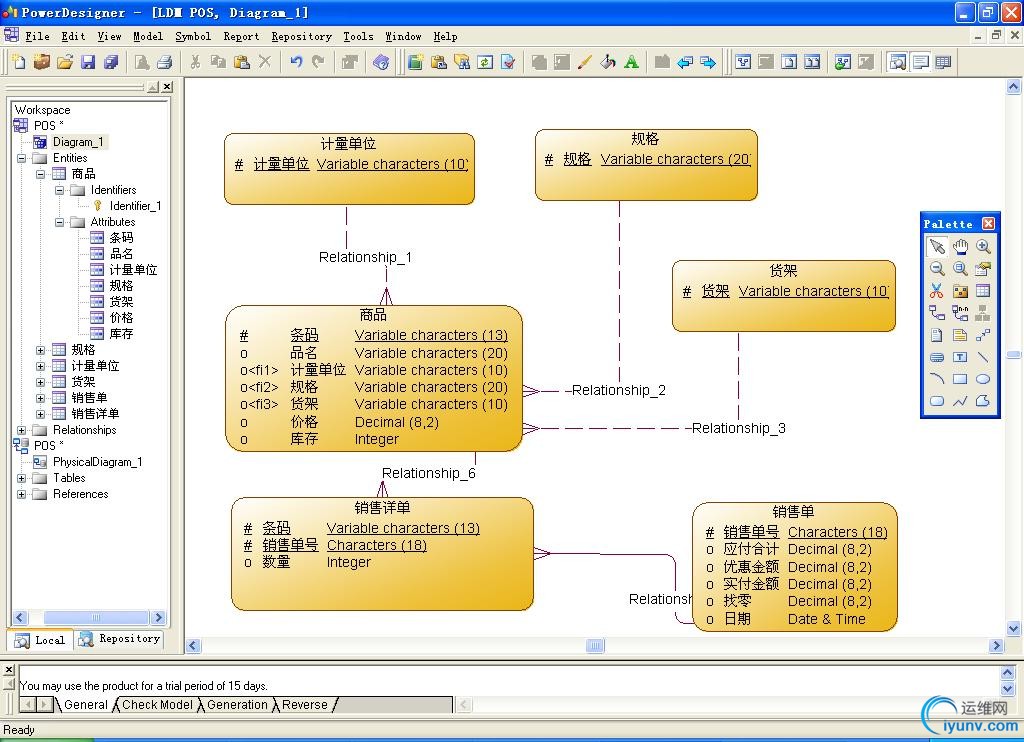Select the Pointer tool in Palette
Viewport: 1024px width, 742px height.
[x=936, y=246]
